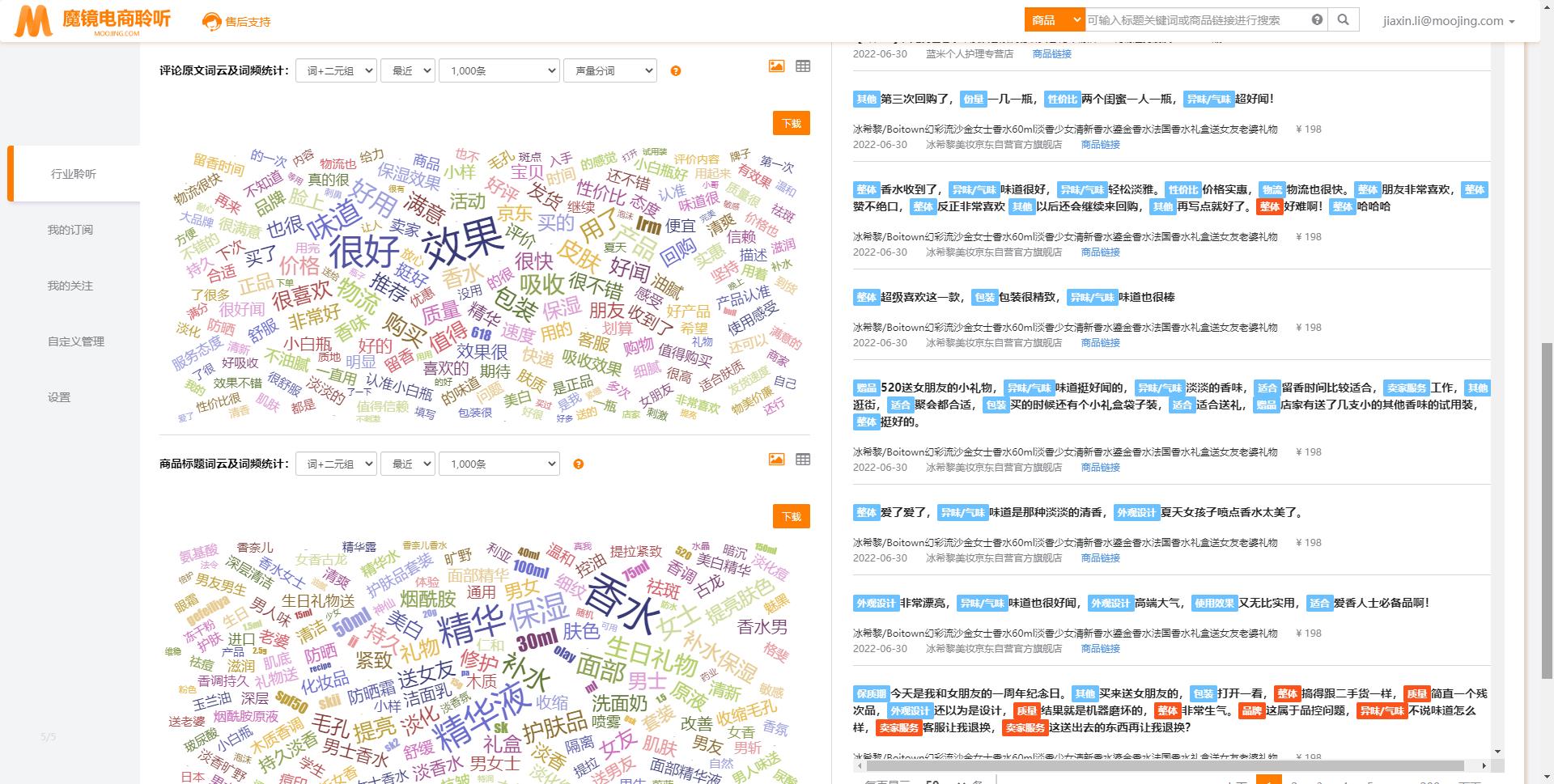The image size is (1554, 784).
Task: Click 赠品 tag before 520送女朋友的小礼物
Action: (x=866, y=388)
